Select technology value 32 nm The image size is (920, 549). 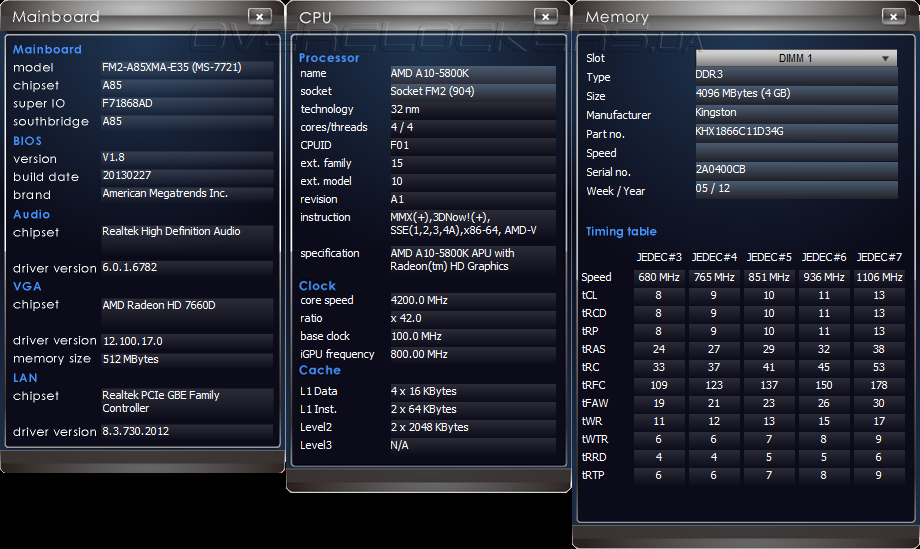[473, 109]
